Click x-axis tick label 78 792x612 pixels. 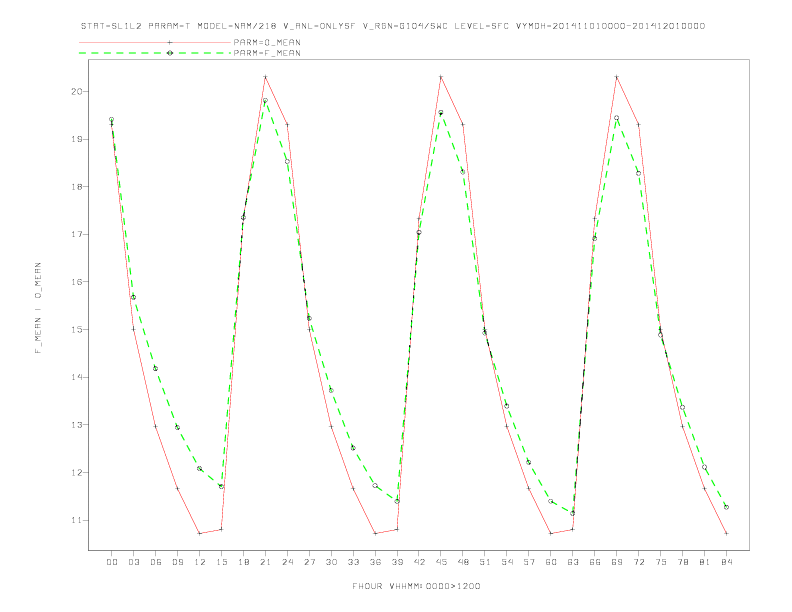(x=682, y=562)
